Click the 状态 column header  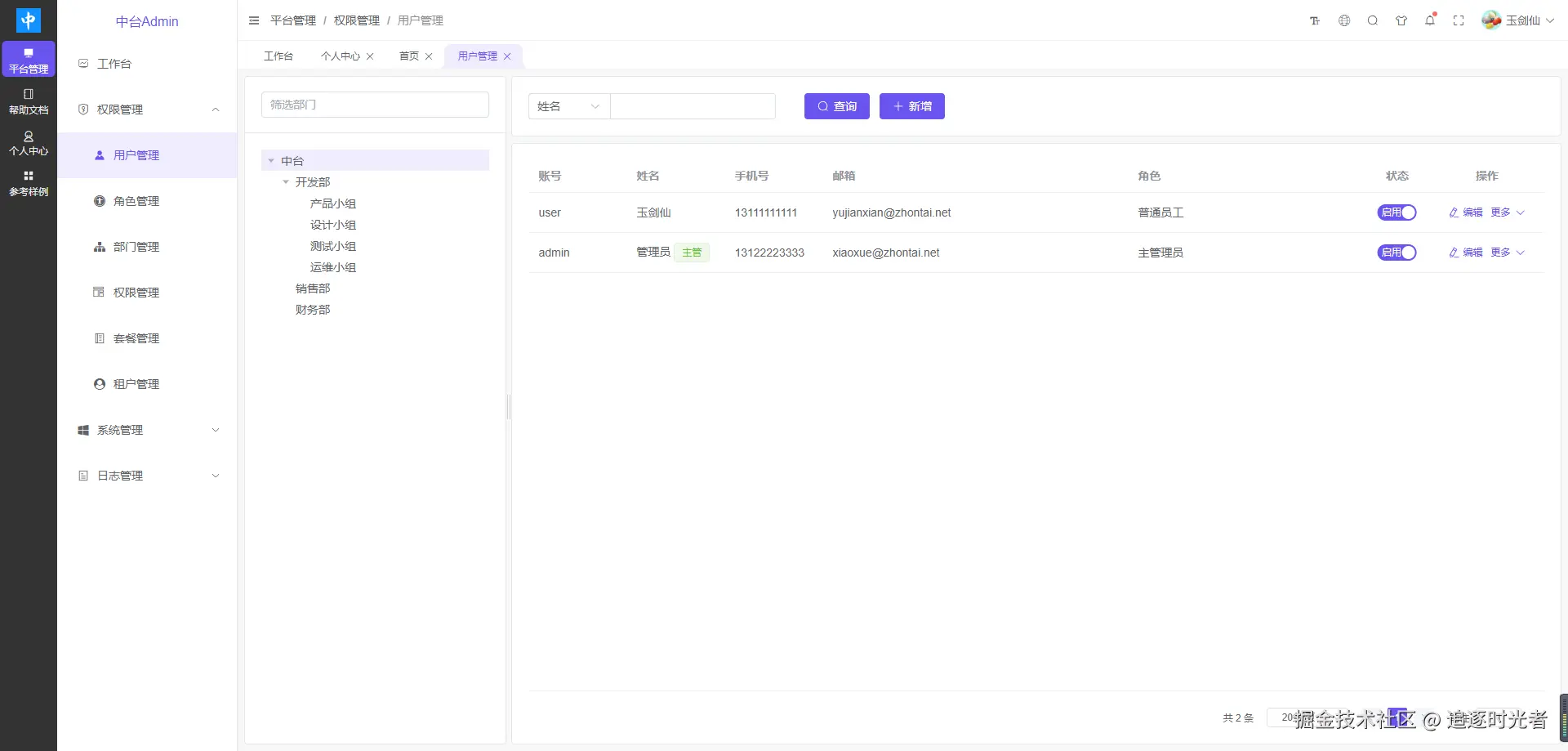click(1397, 176)
